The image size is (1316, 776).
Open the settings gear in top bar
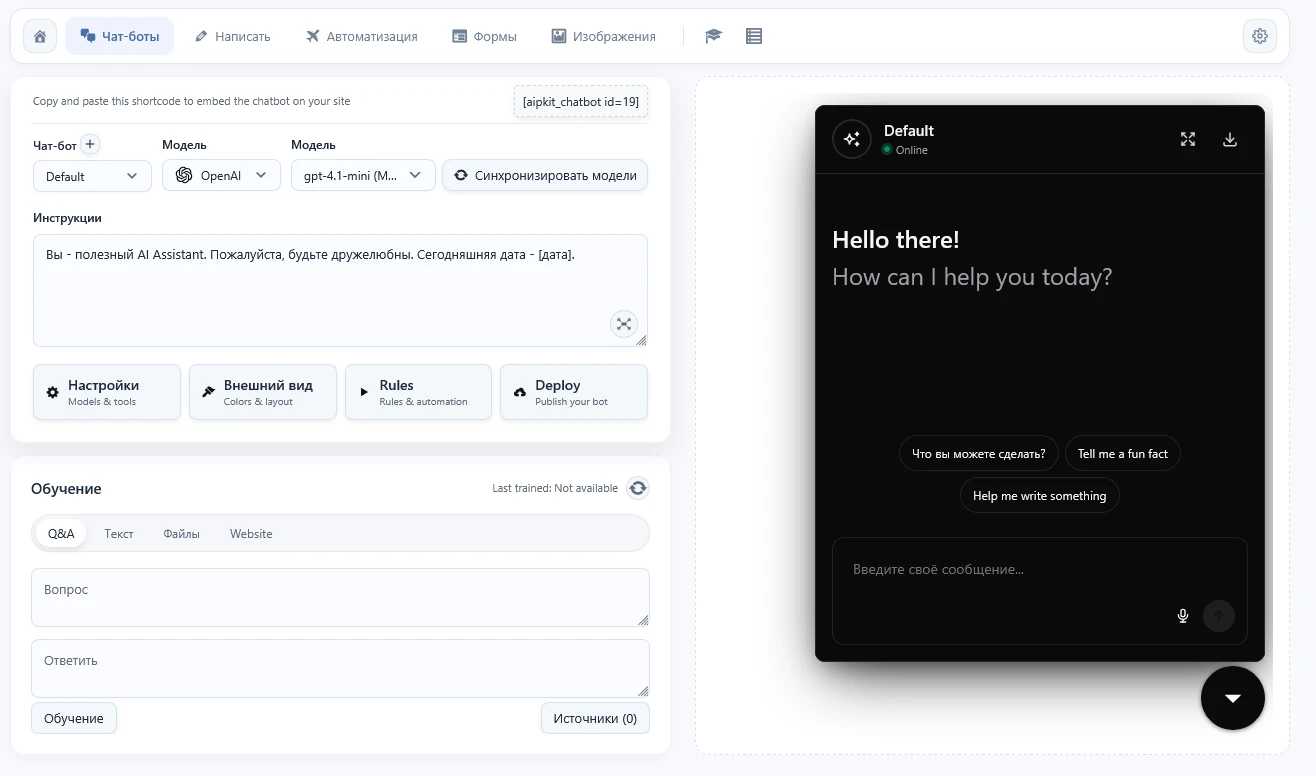[x=1259, y=36]
